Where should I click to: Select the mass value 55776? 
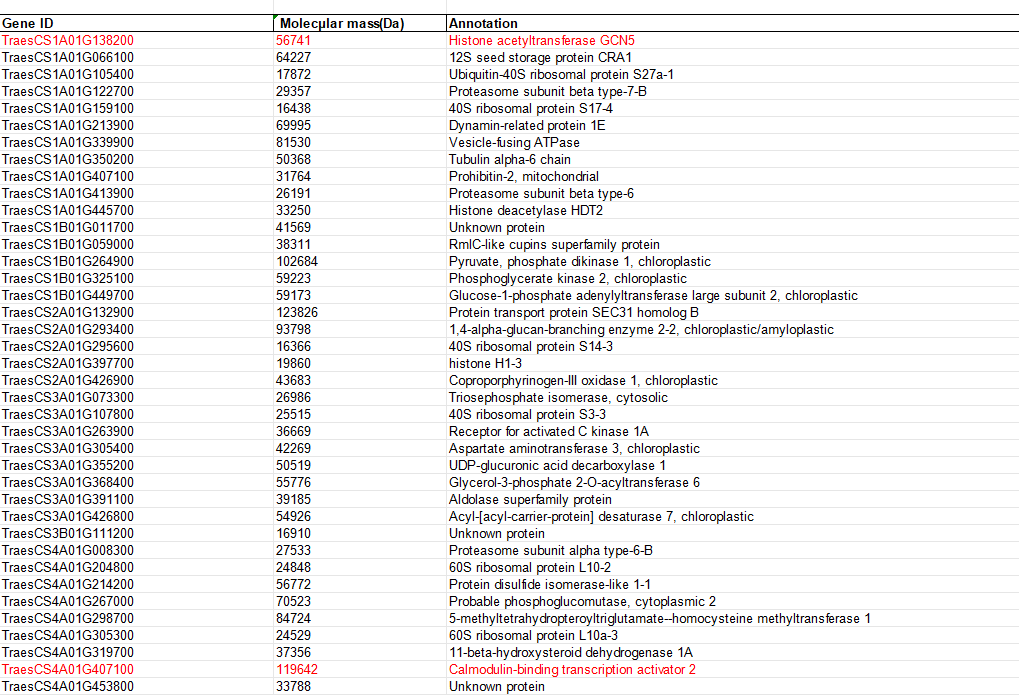coord(294,482)
